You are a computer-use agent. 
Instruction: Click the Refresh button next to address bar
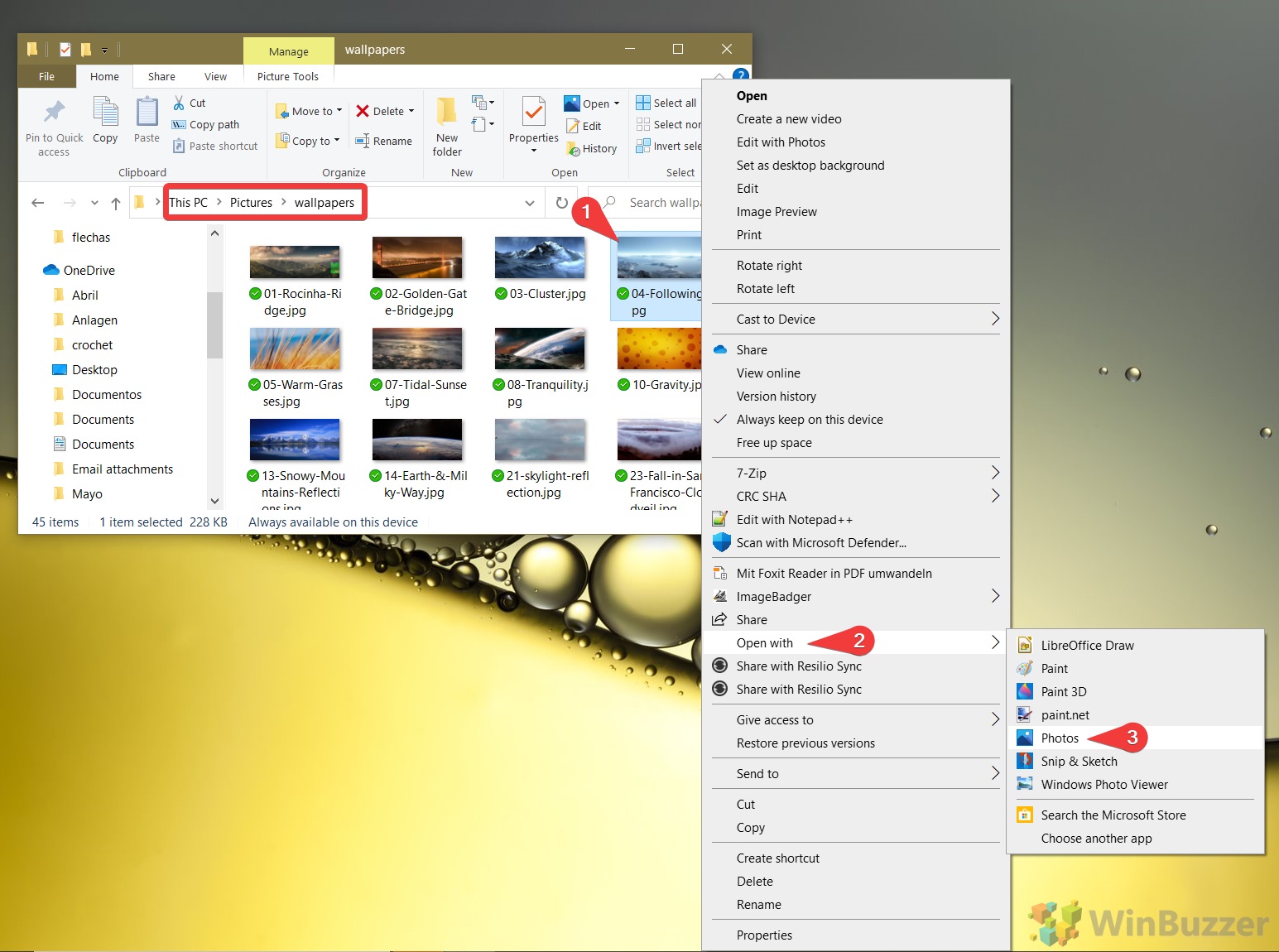[x=561, y=202]
